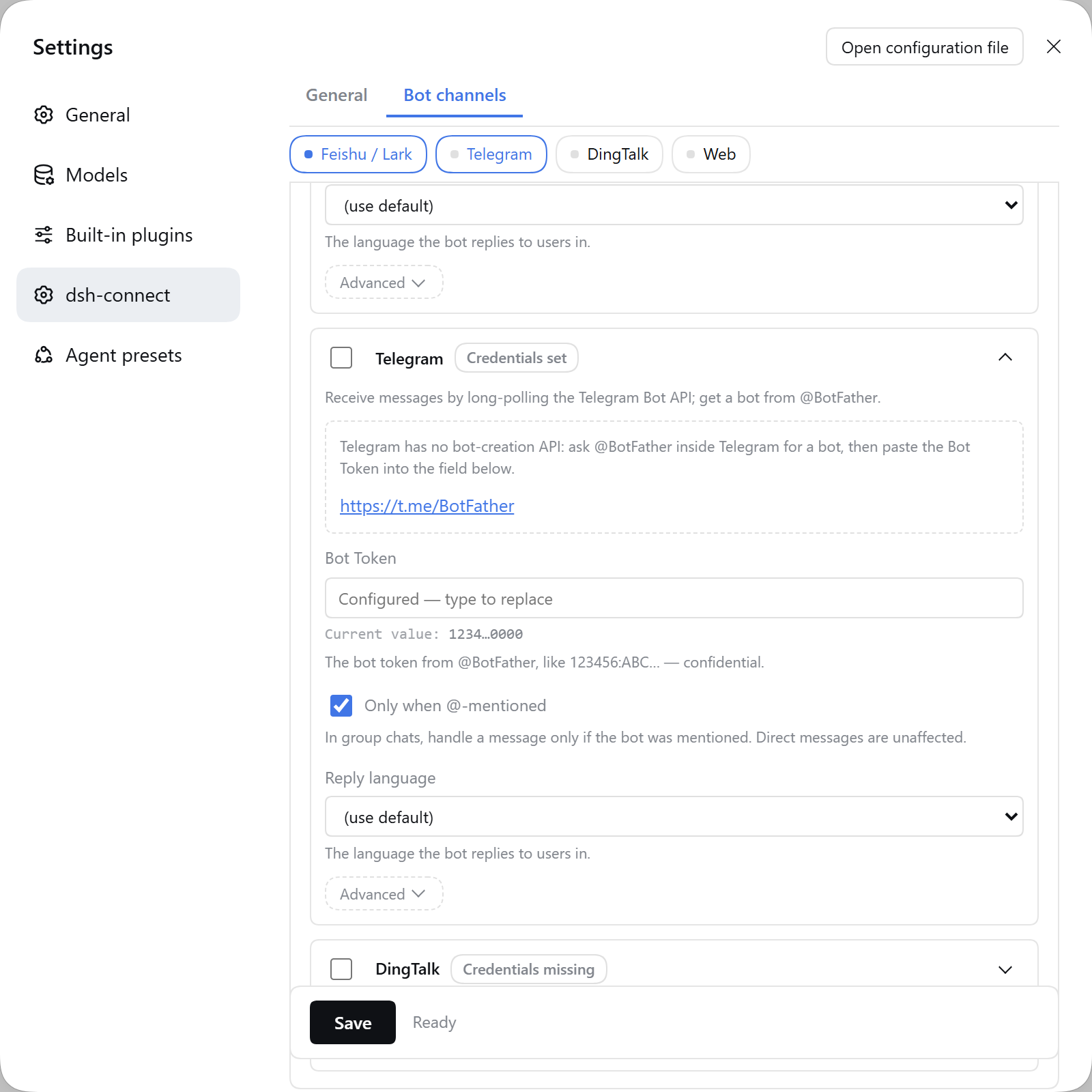
Task: Click the Agent presets icon
Action: tap(44, 355)
